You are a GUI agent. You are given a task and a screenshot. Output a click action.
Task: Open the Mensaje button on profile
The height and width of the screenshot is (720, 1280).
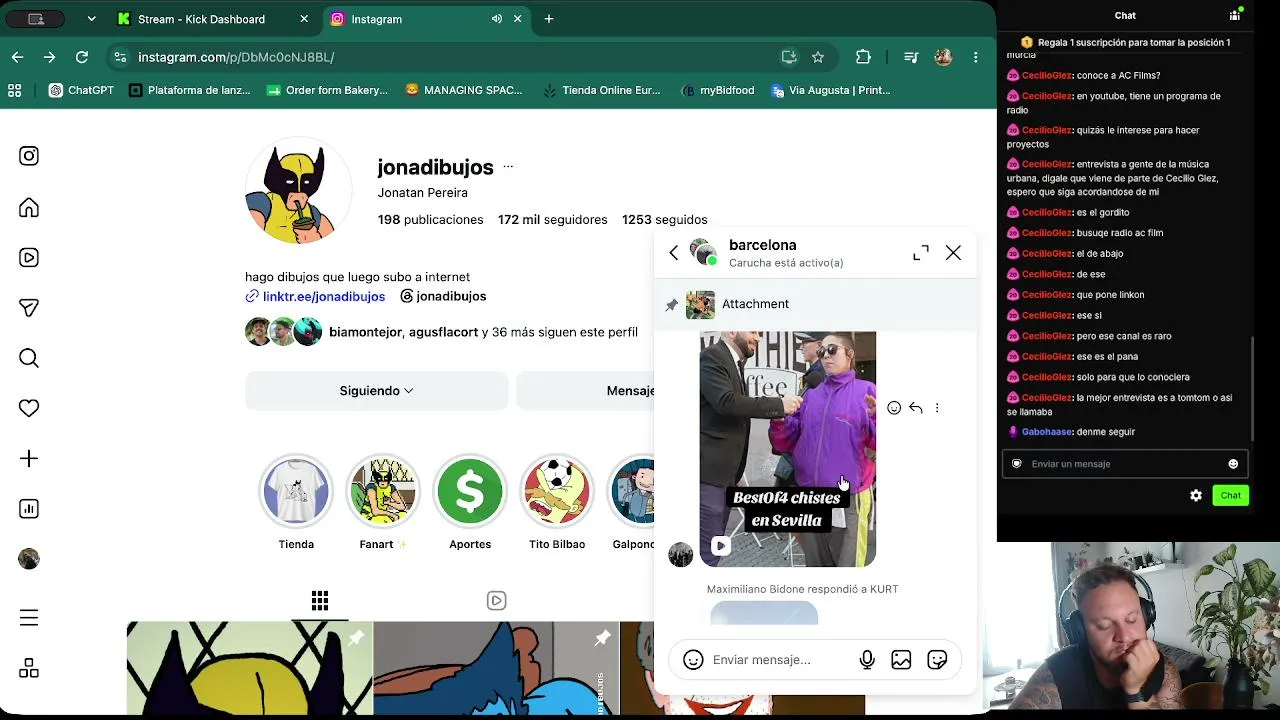click(x=630, y=391)
